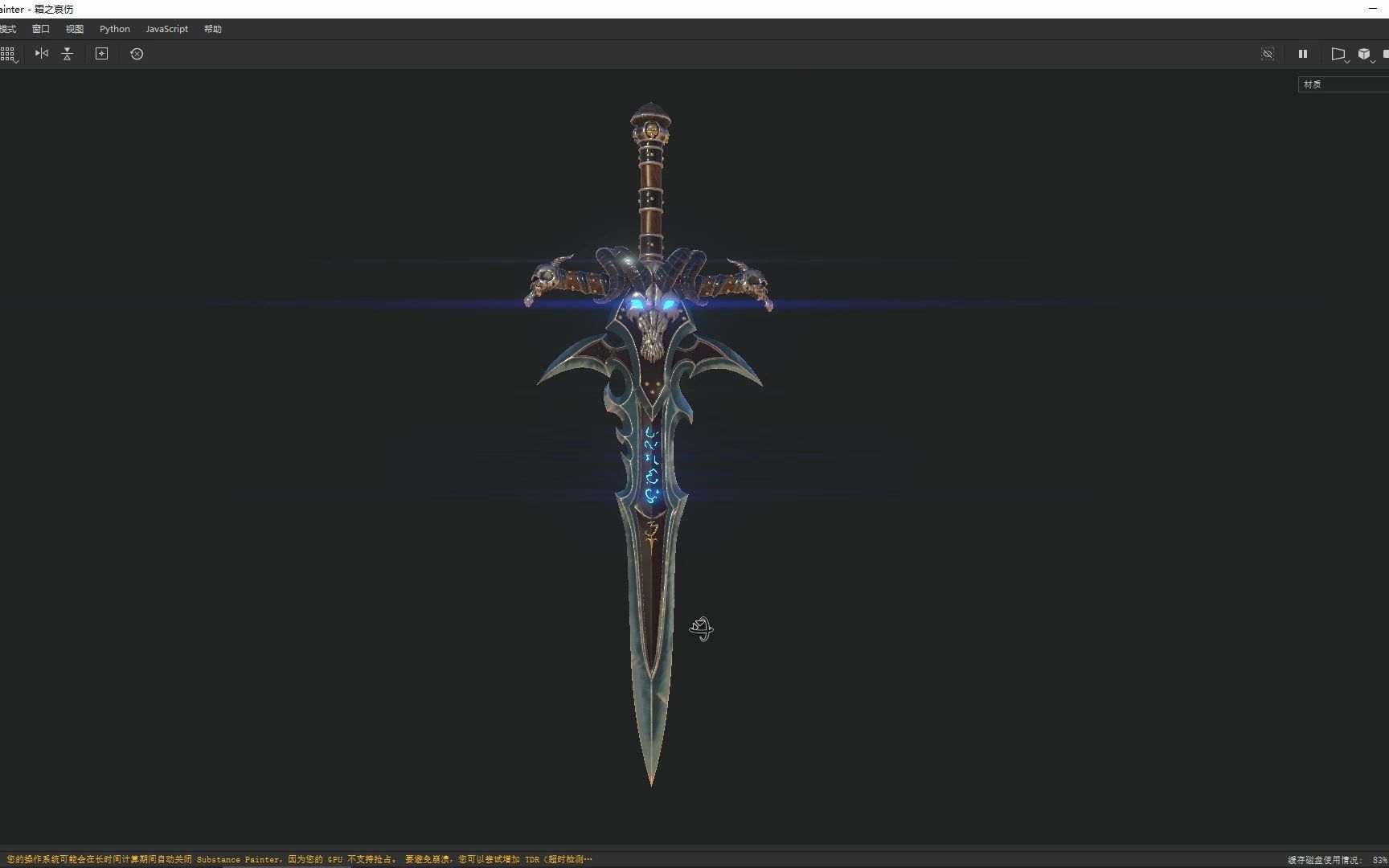1389x868 pixels.
Task: Open the JavaScript menu
Action: coord(167,29)
